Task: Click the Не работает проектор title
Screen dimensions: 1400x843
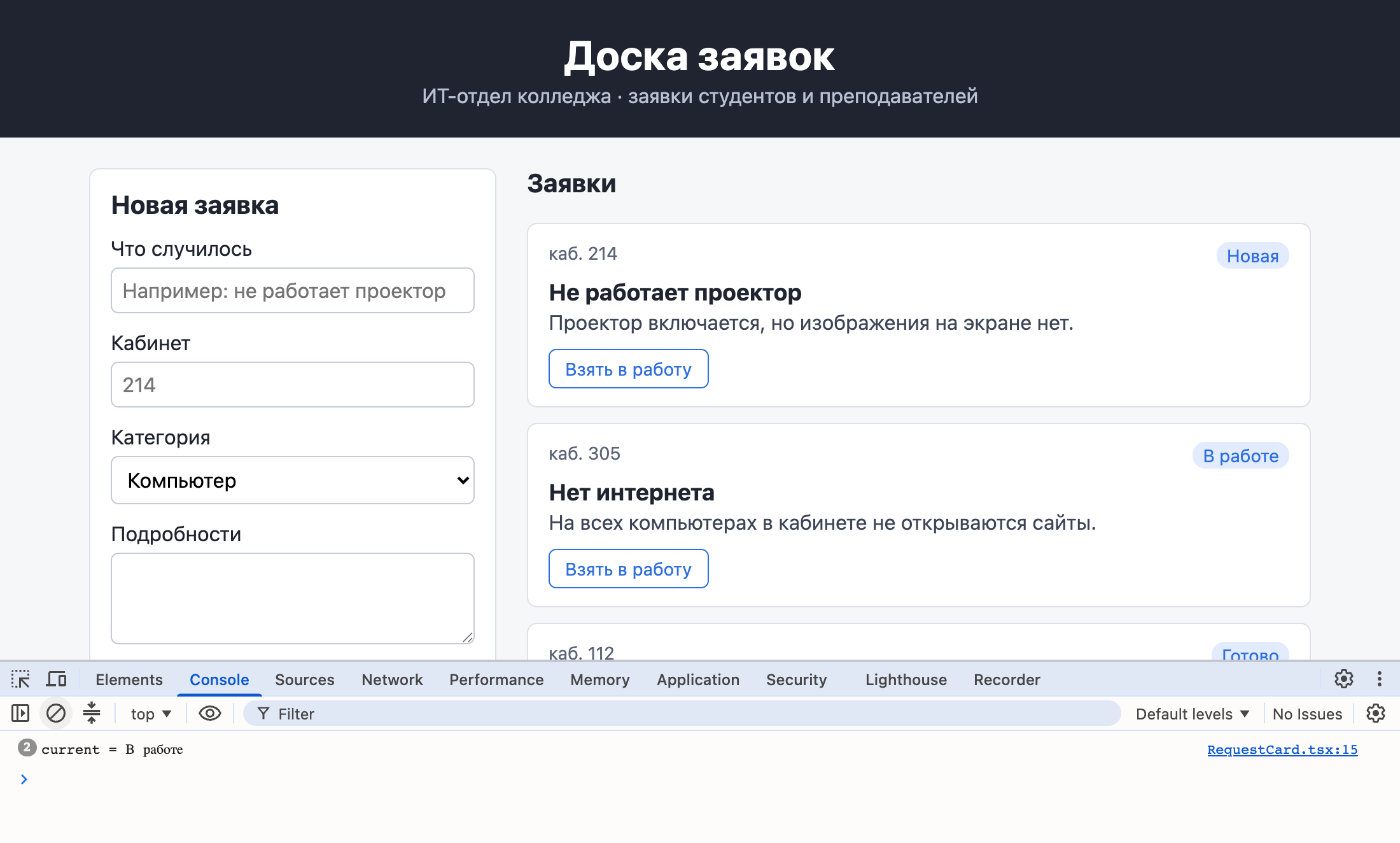Action: (675, 293)
